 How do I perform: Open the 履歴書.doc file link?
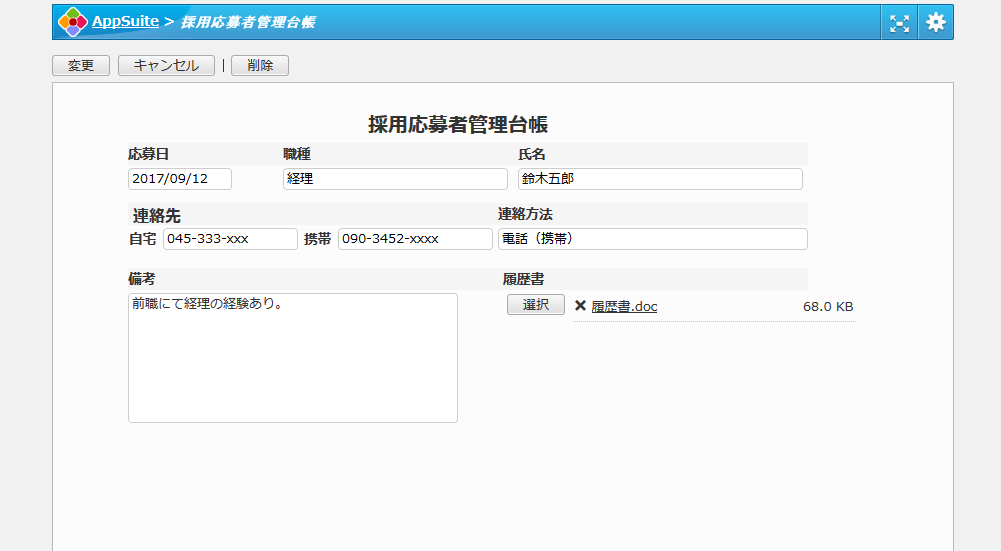coord(624,307)
